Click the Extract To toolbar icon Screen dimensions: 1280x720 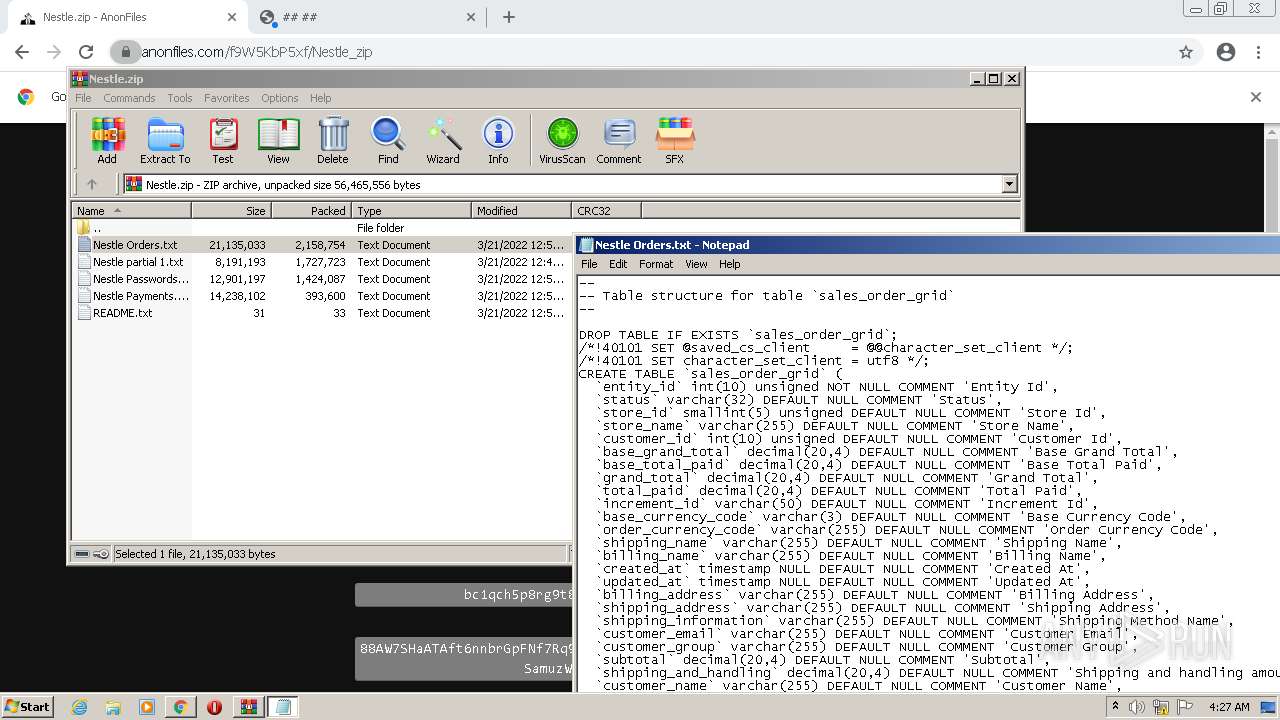165,141
